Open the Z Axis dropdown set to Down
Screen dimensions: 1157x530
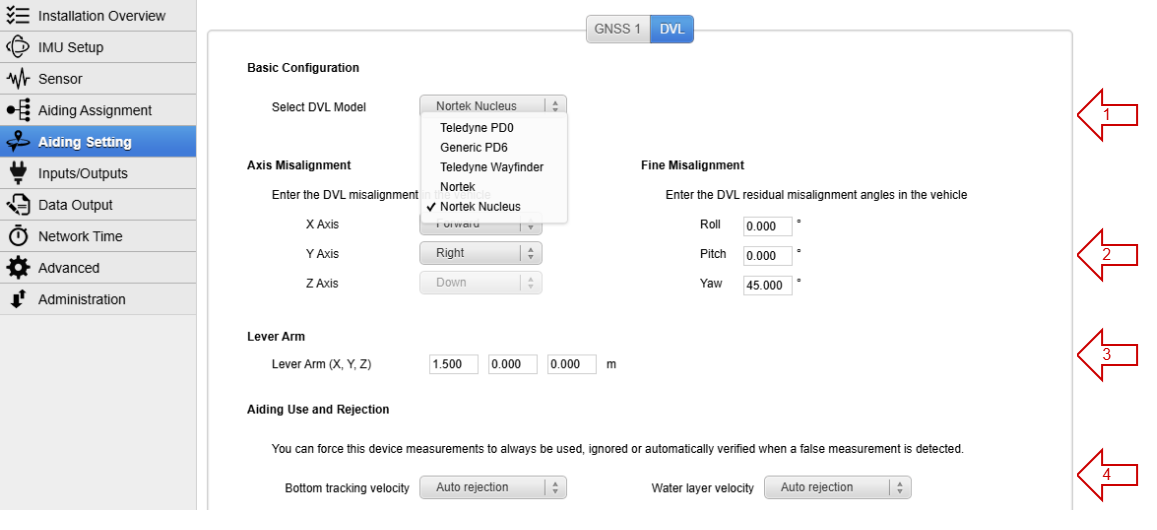tap(481, 283)
